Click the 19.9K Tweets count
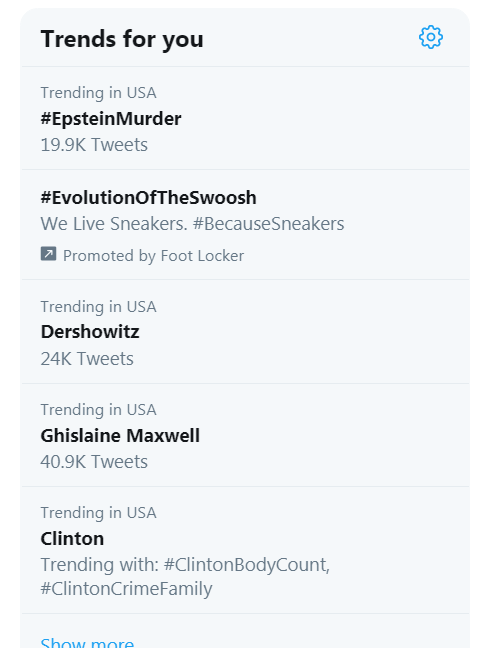 point(94,145)
